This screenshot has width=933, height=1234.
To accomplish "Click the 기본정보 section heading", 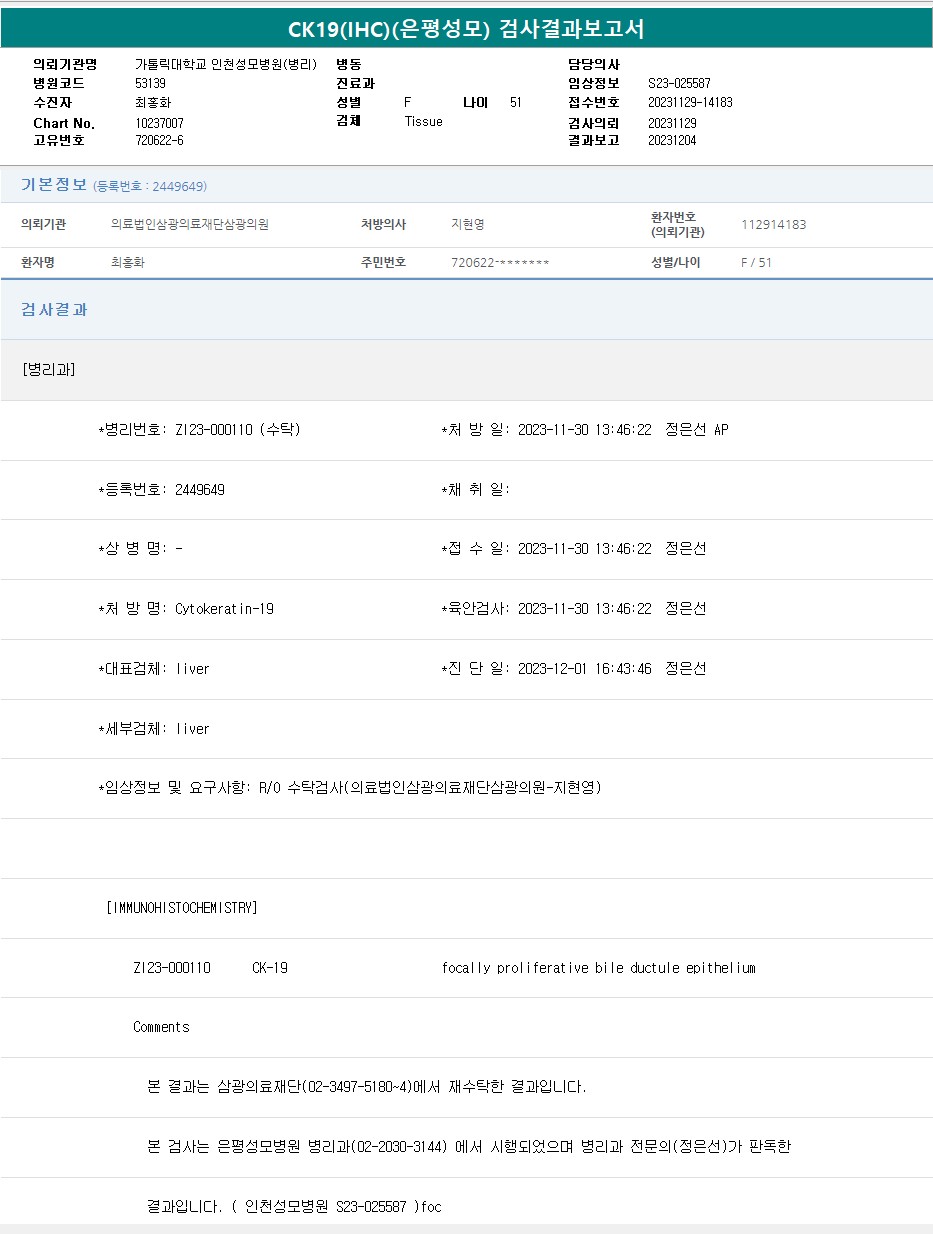I will tap(54, 185).
